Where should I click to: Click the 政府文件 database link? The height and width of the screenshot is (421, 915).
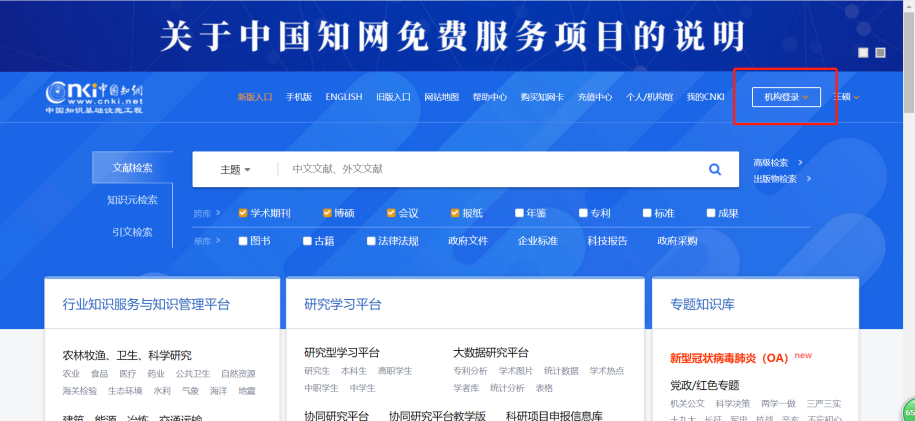click(x=468, y=241)
